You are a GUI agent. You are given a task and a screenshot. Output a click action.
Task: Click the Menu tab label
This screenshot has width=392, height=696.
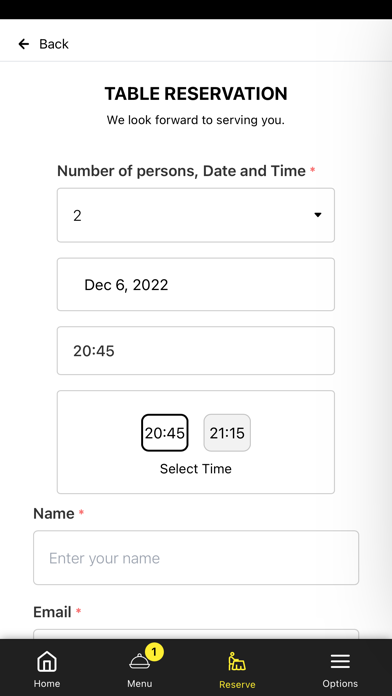[139, 684]
